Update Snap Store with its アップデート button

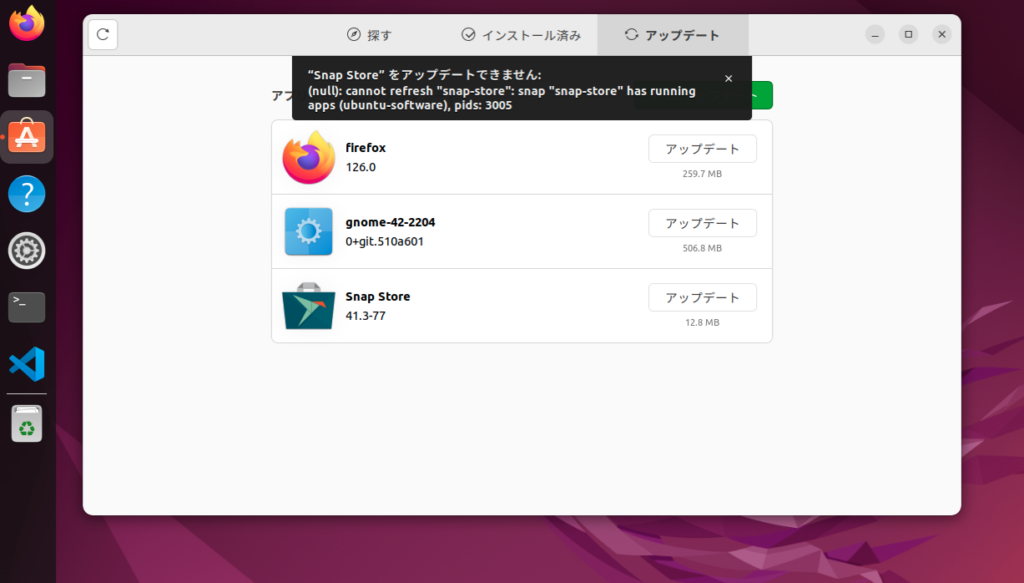[x=702, y=298]
